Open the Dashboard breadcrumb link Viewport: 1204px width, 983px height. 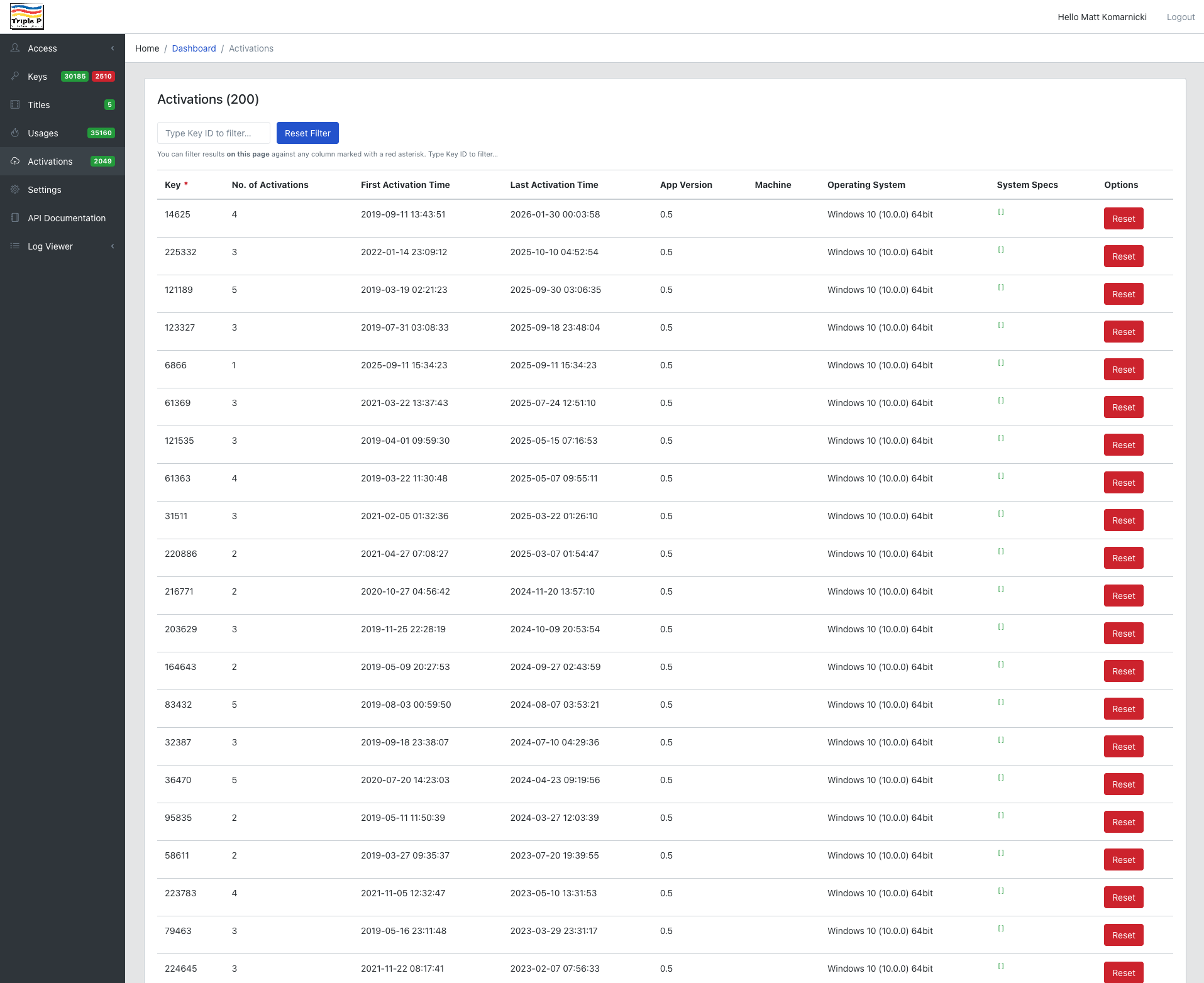coord(194,48)
